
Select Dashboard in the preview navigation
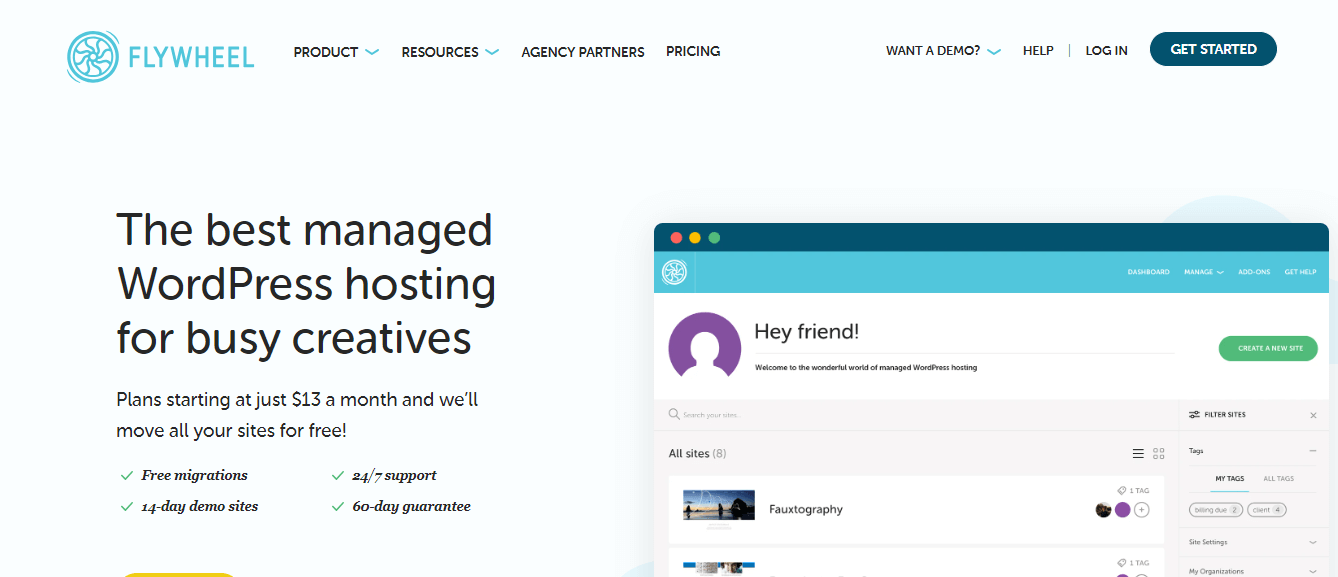click(1148, 272)
